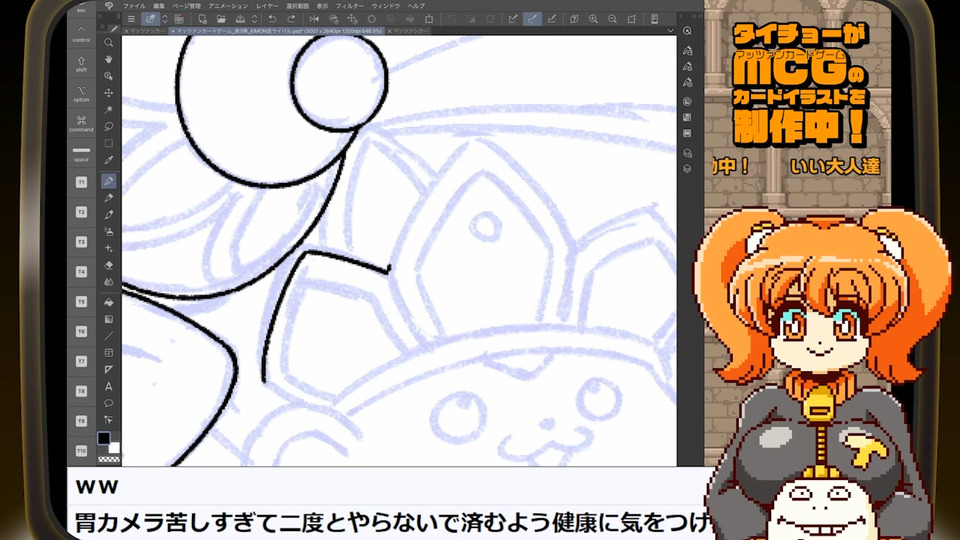Open the フィルター menu
Screen dimensions: 960x540
pyautogui.click(x=350, y=6)
